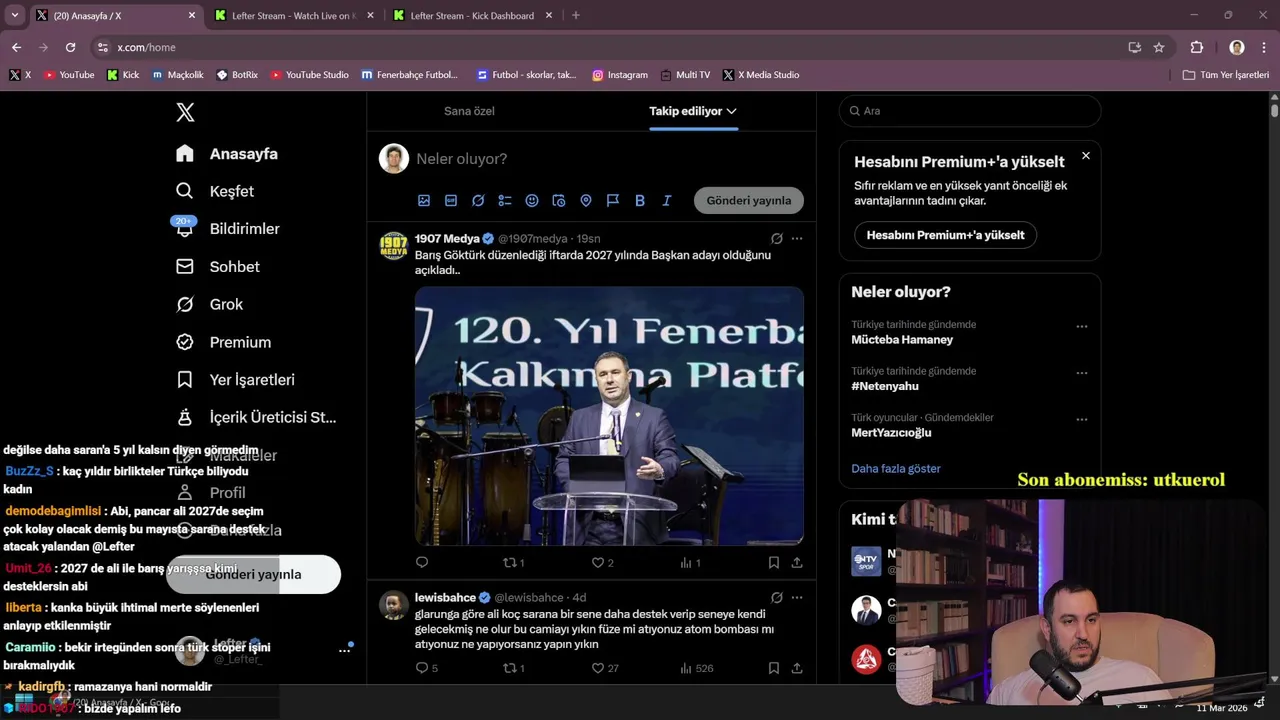Click the X logo in sidebar
Image resolution: width=1280 pixels, height=720 pixels.
point(185,112)
